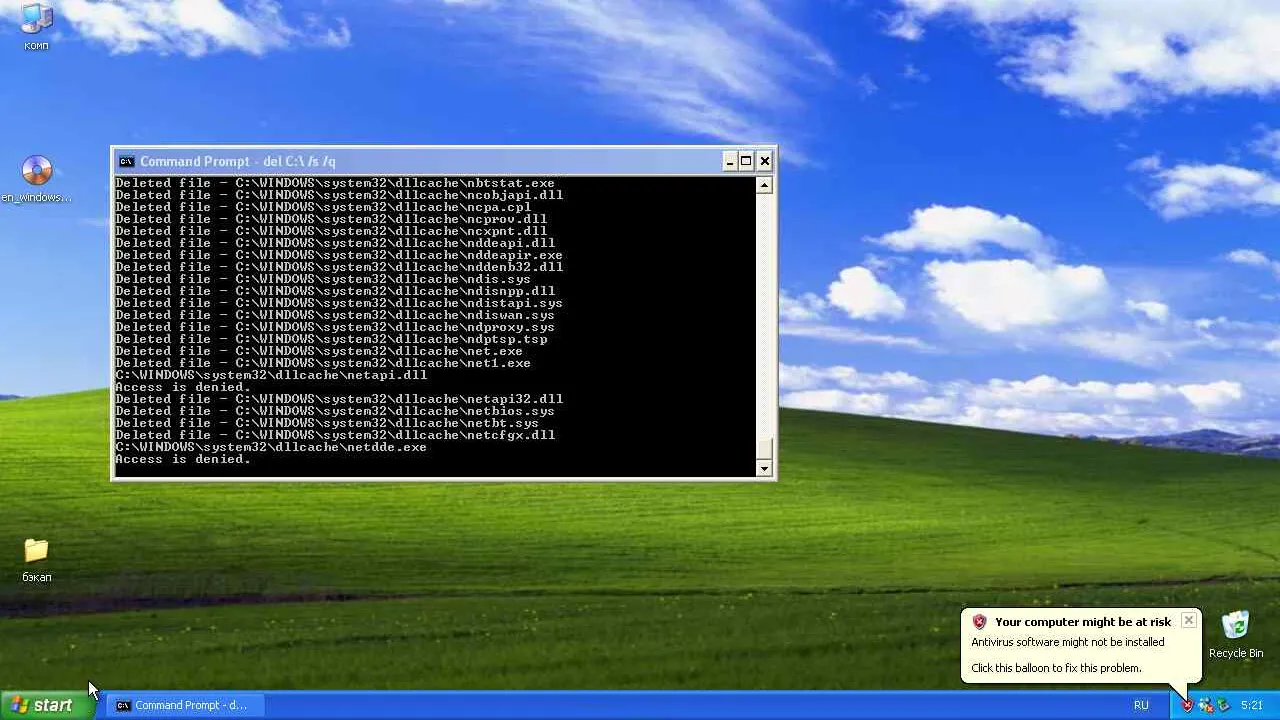The image size is (1280, 720).
Task: Minimize the Command Prompt window
Action: (x=730, y=161)
